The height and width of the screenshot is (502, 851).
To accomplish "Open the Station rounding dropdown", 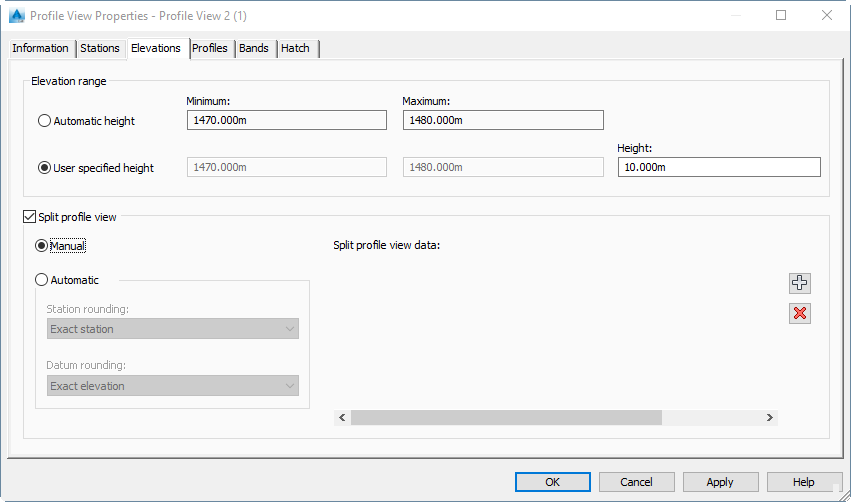I will point(173,329).
